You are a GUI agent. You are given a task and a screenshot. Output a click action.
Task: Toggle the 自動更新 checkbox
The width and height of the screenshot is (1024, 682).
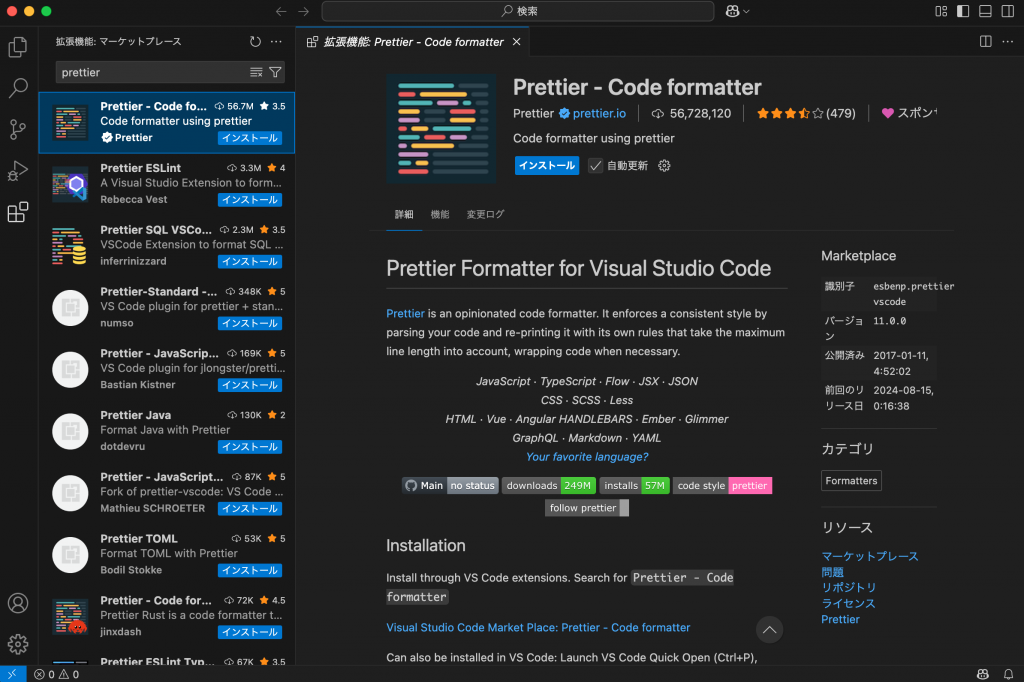click(x=595, y=166)
